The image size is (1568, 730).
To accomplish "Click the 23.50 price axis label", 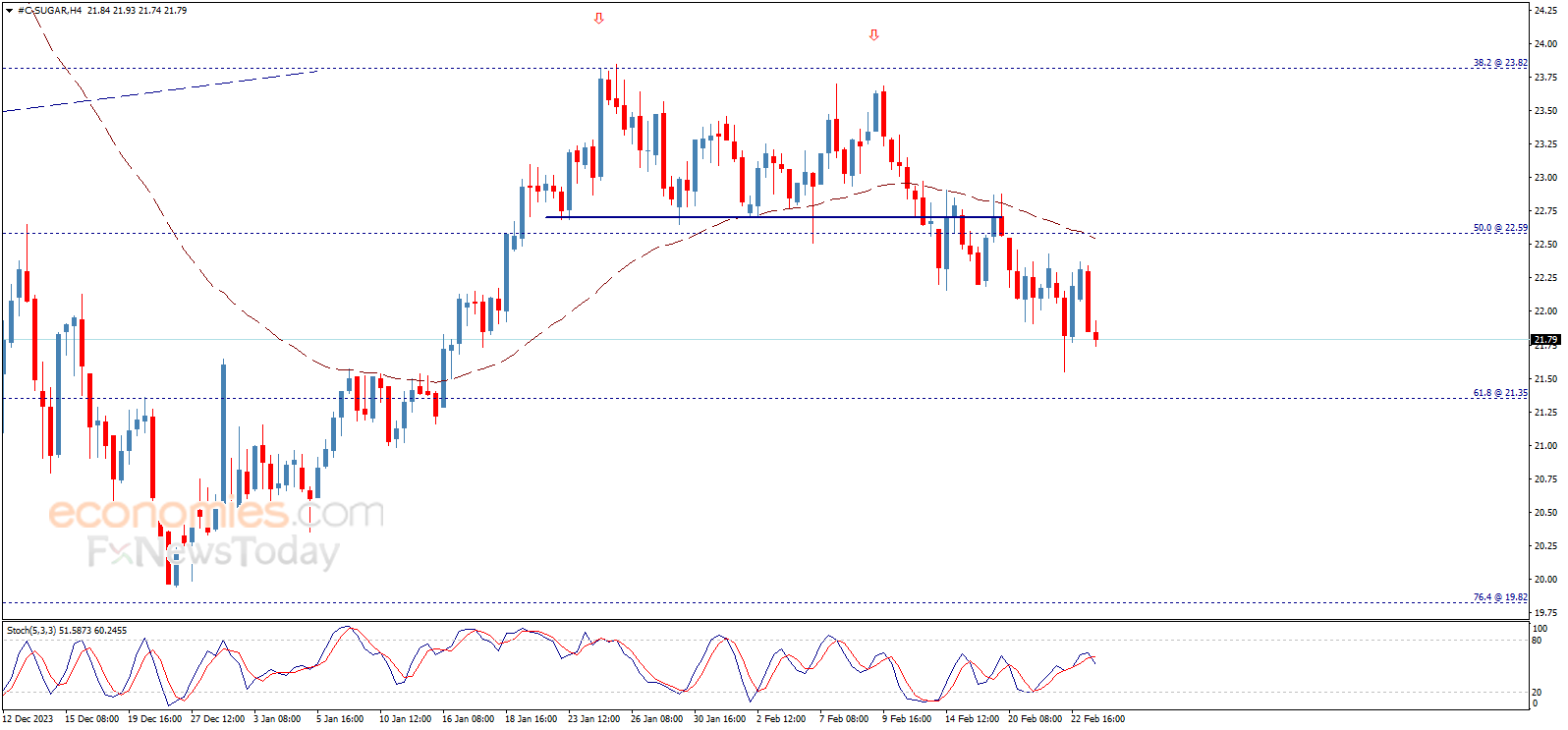I will (1545, 111).
